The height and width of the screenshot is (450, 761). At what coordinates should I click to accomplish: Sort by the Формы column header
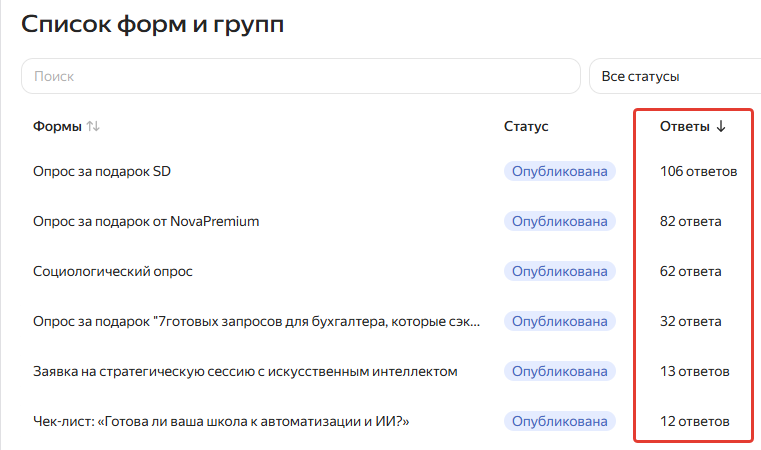coord(57,126)
